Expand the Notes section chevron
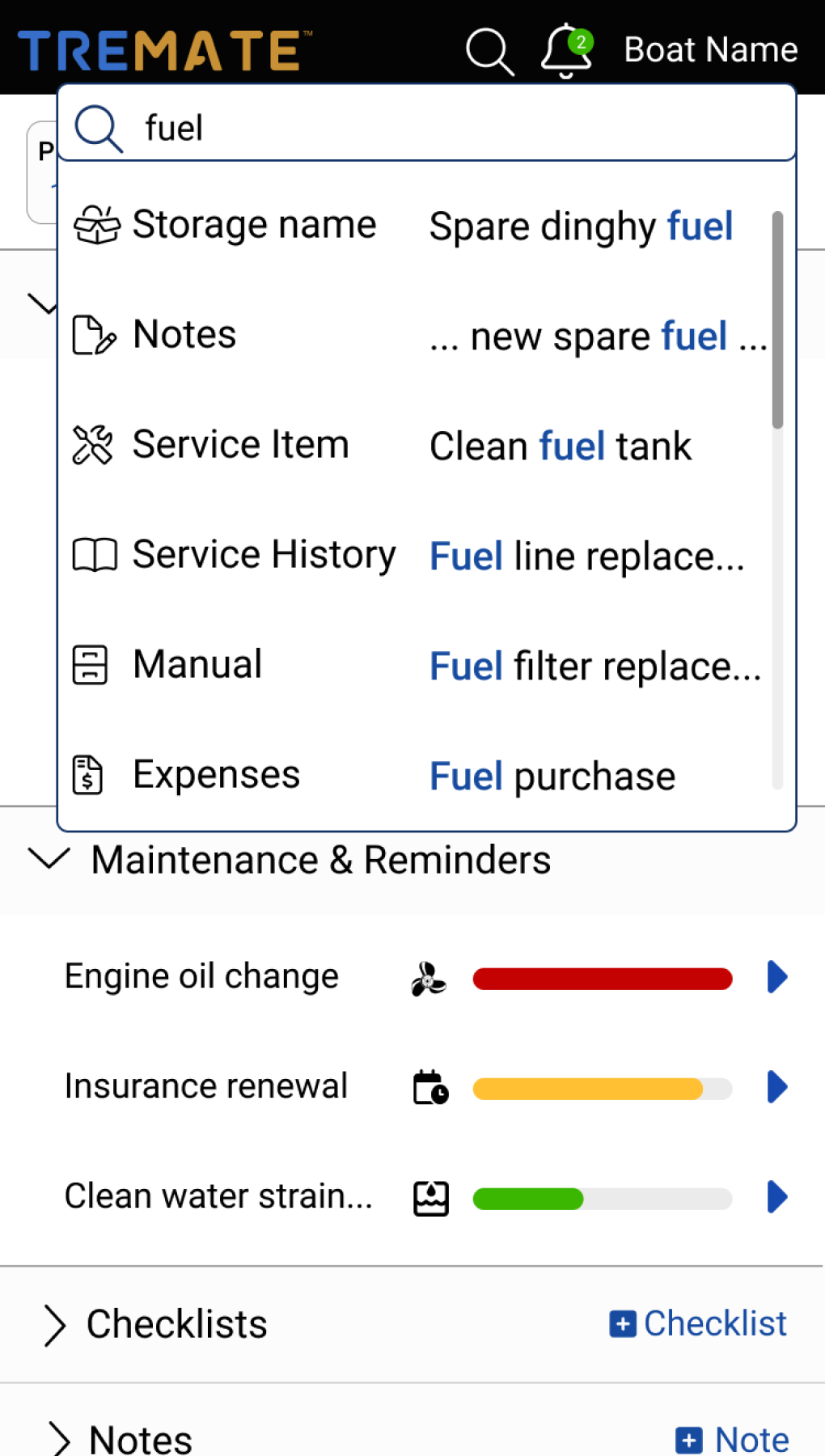This screenshot has width=825, height=1456. point(58,1439)
